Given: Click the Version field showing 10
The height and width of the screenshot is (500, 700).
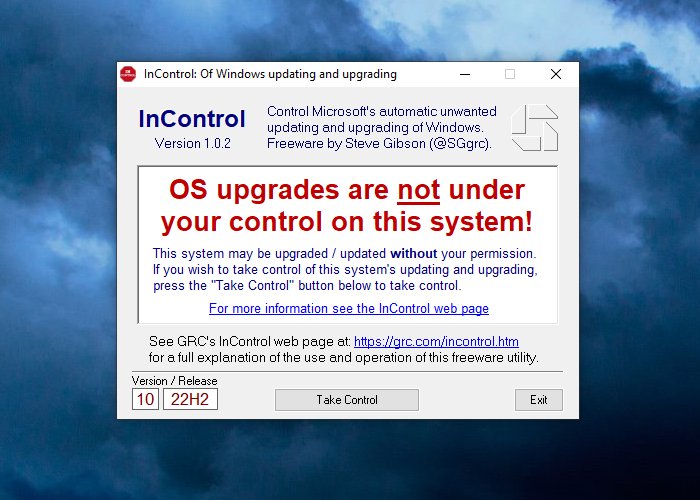Looking at the screenshot, I should point(145,399).
